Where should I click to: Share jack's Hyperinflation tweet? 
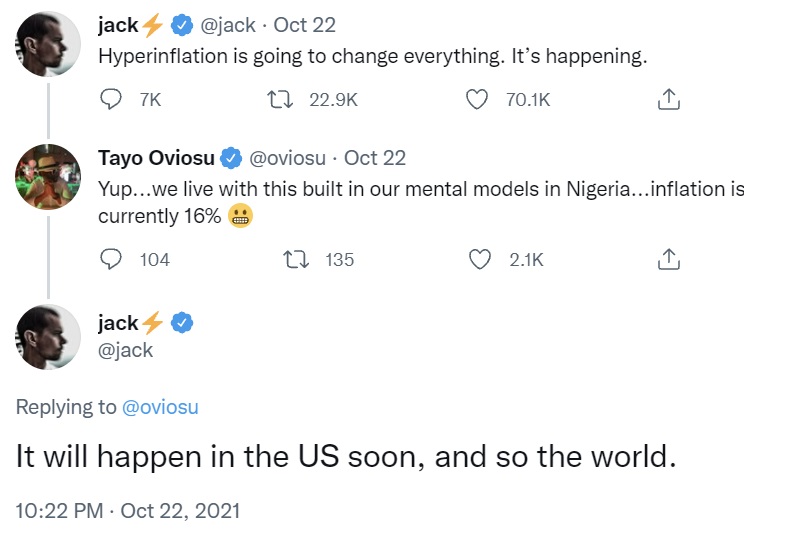coord(668,99)
